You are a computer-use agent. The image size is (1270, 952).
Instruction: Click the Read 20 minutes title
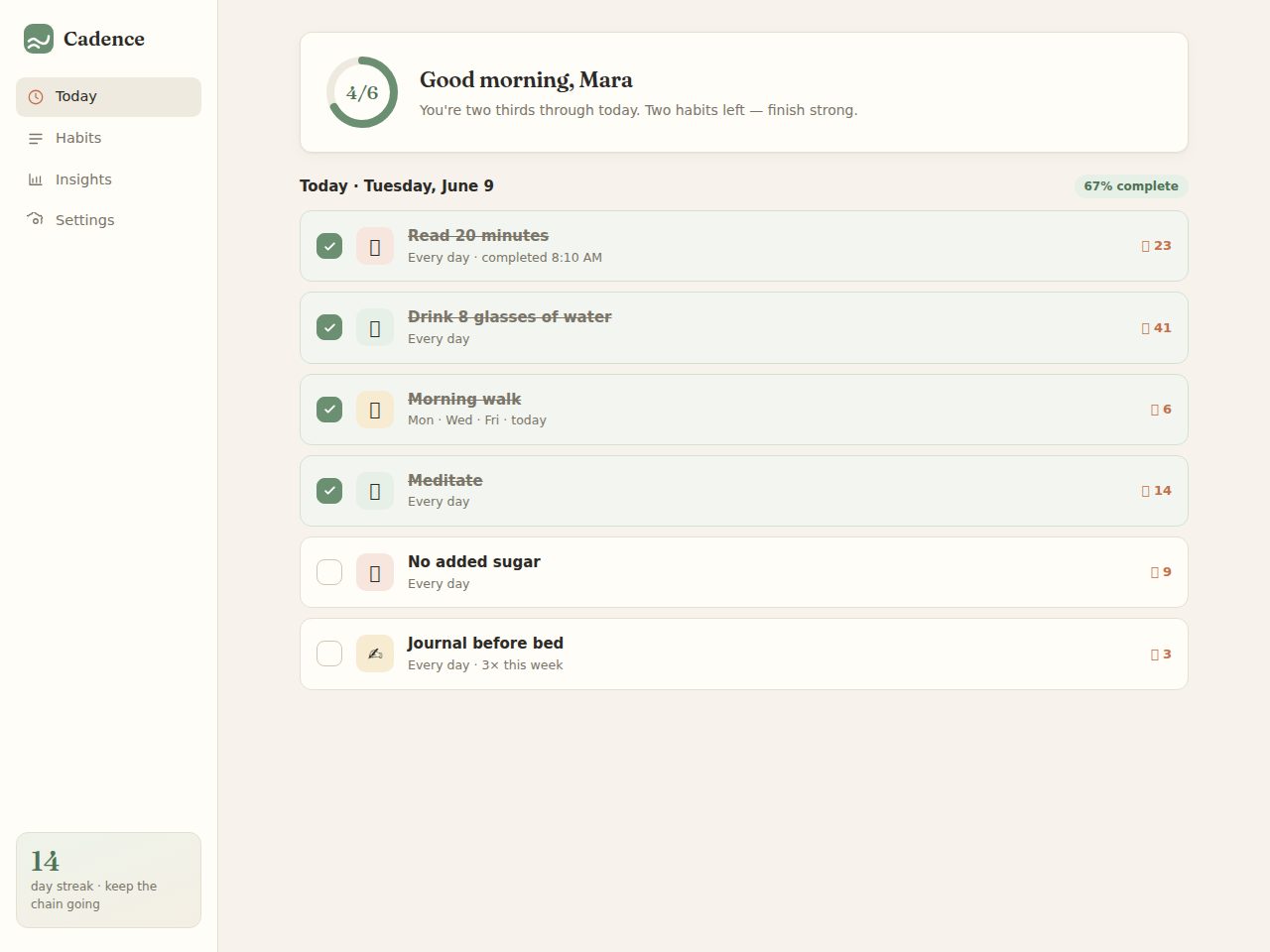(478, 236)
